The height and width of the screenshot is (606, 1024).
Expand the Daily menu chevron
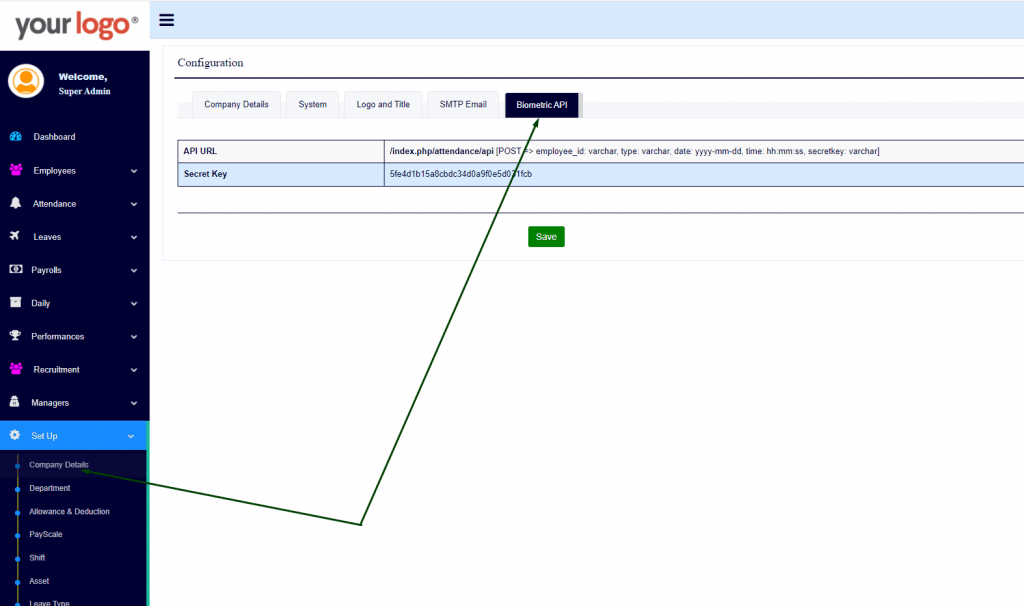coord(133,304)
